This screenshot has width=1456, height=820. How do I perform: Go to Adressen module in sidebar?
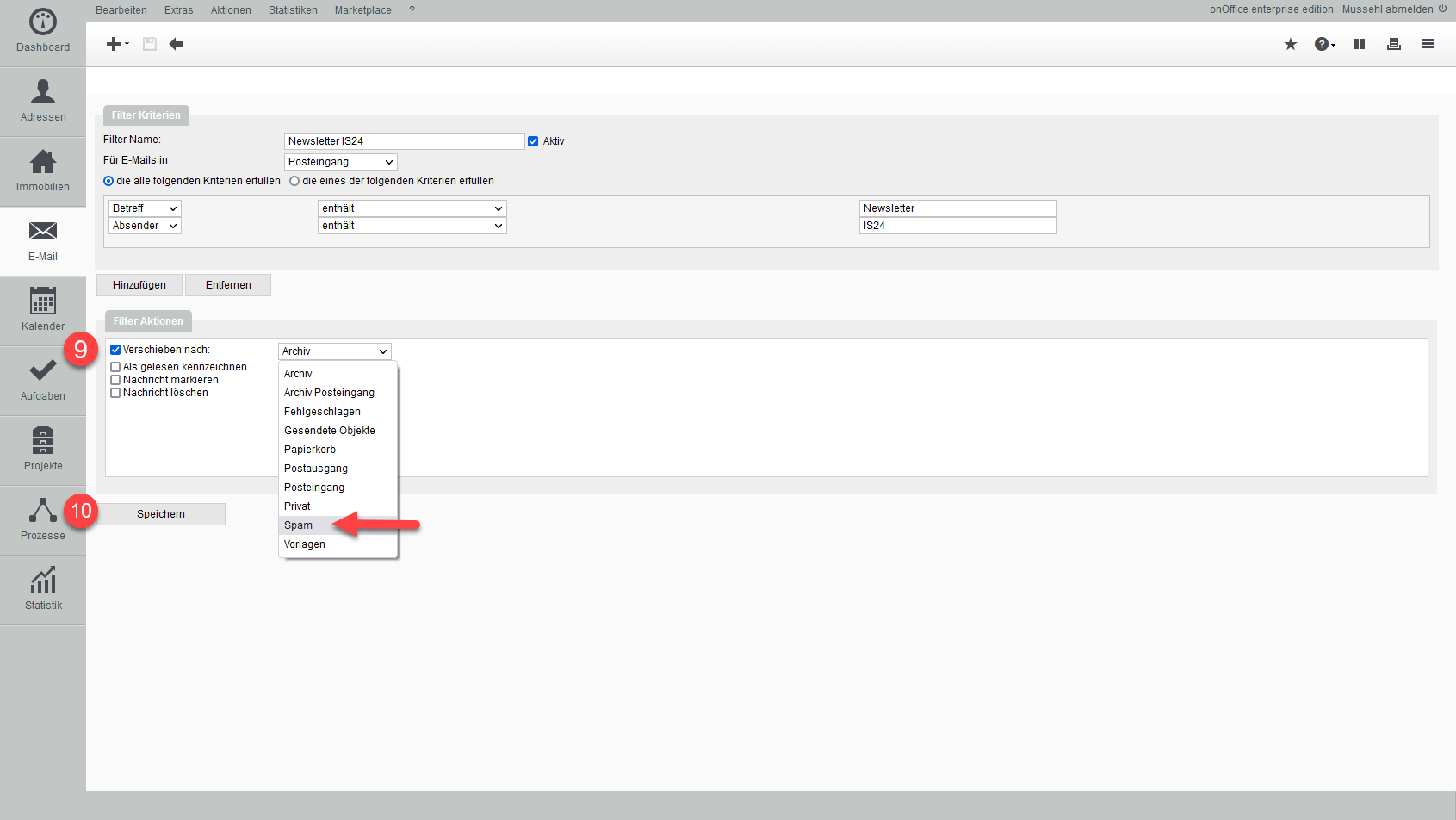(43, 101)
